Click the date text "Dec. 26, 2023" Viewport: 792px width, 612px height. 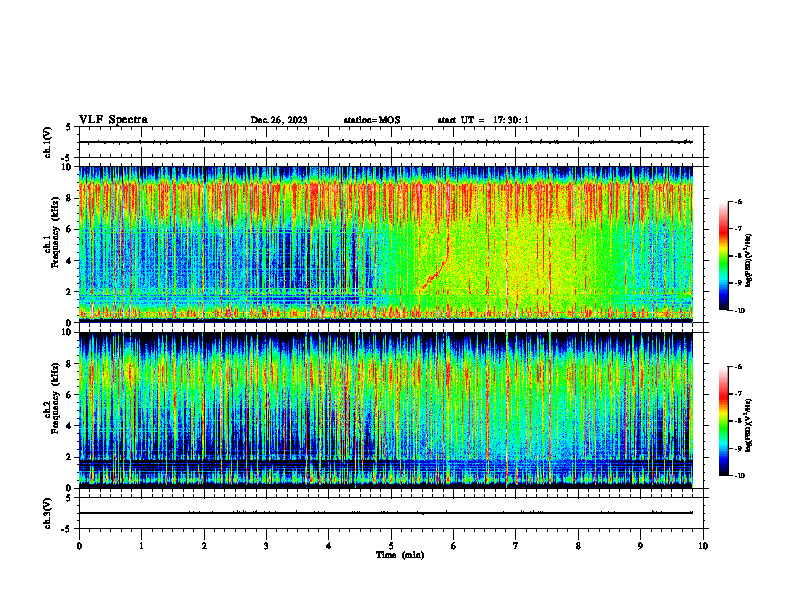coord(279,120)
